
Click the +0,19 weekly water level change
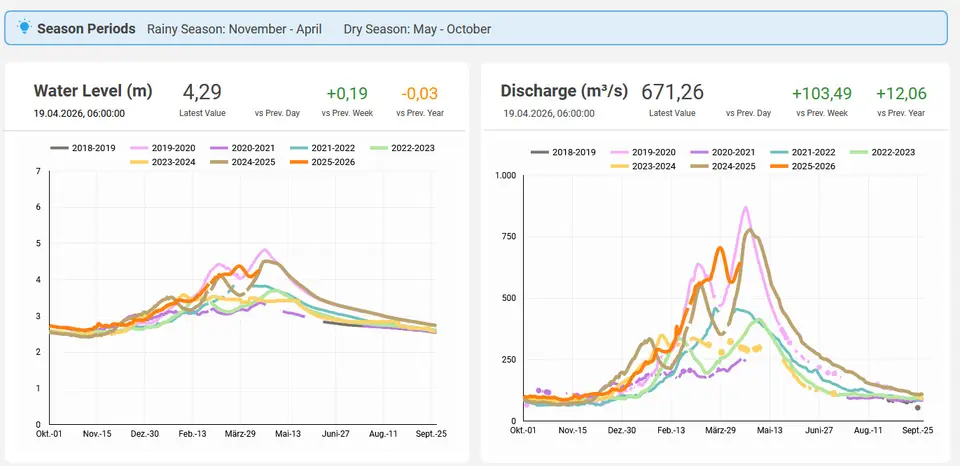tap(347, 94)
